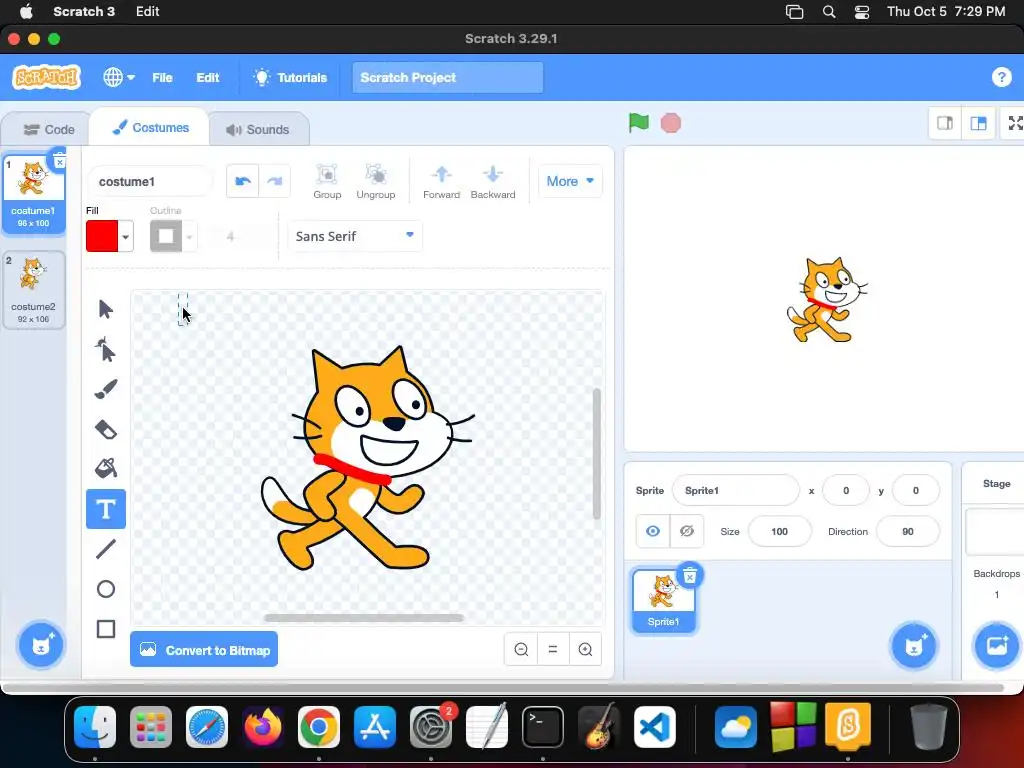Select the Eraser tool

click(106, 429)
